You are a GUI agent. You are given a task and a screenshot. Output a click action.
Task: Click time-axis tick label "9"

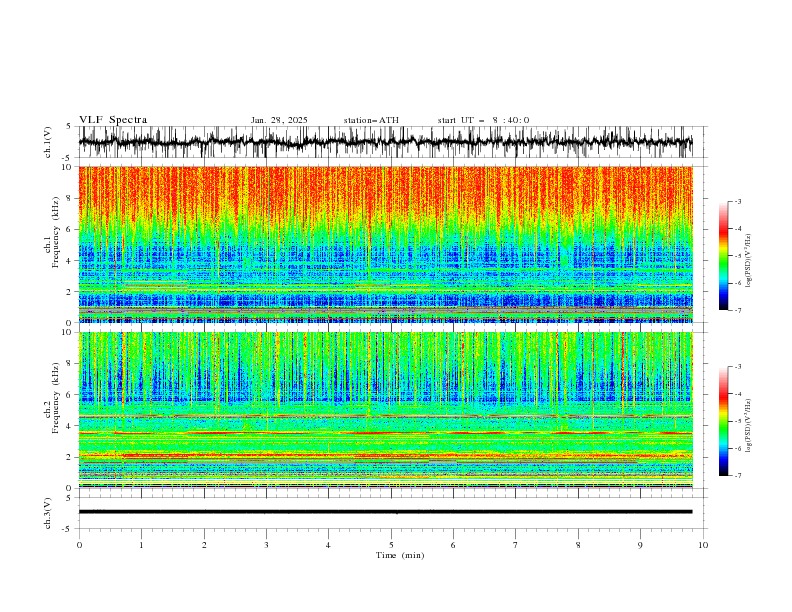coord(640,545)
